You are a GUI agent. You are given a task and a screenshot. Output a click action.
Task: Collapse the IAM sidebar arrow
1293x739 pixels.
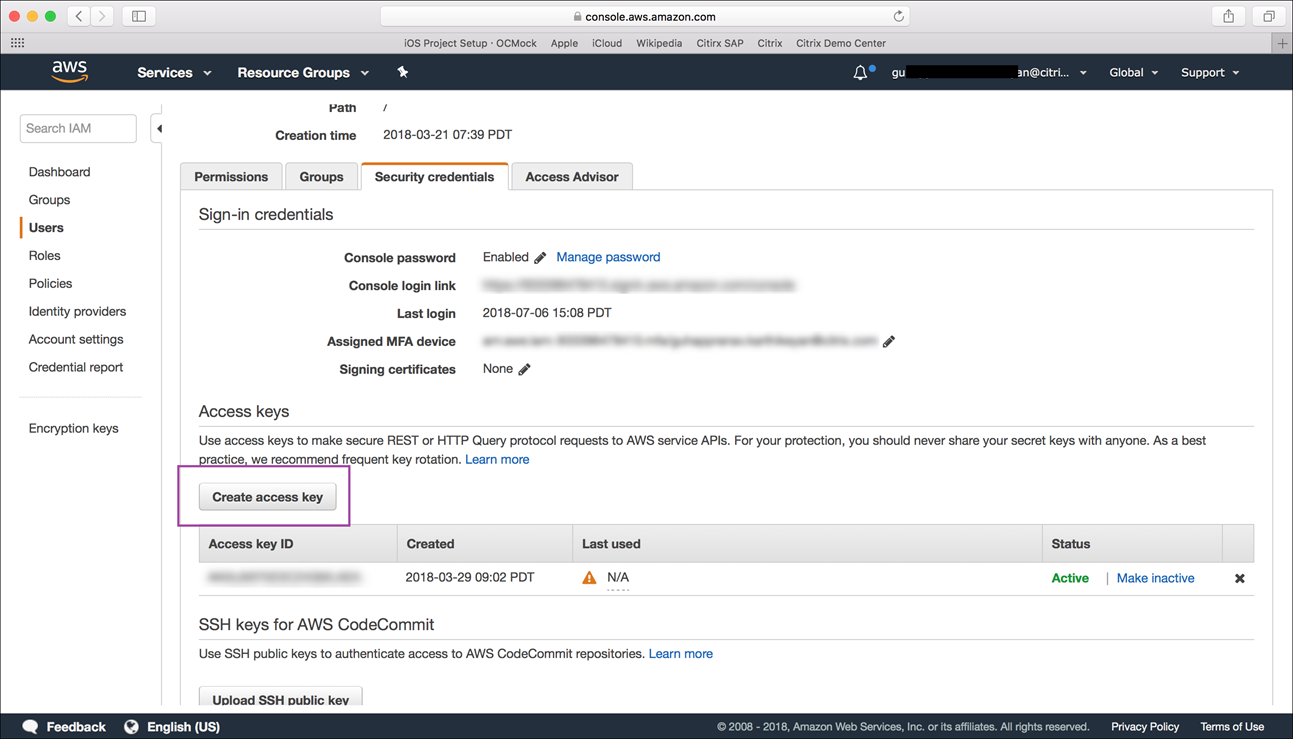[159, 128]
